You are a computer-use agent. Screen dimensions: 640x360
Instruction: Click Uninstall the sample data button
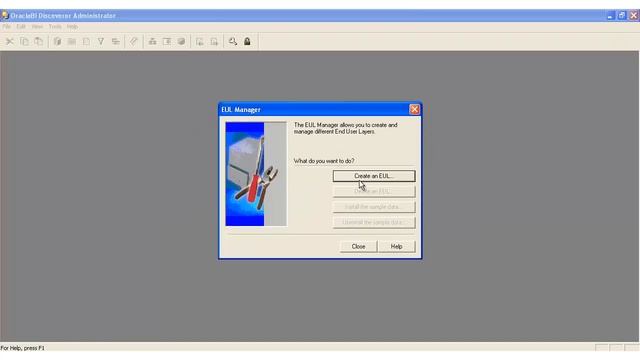click(x=374, y=222)
